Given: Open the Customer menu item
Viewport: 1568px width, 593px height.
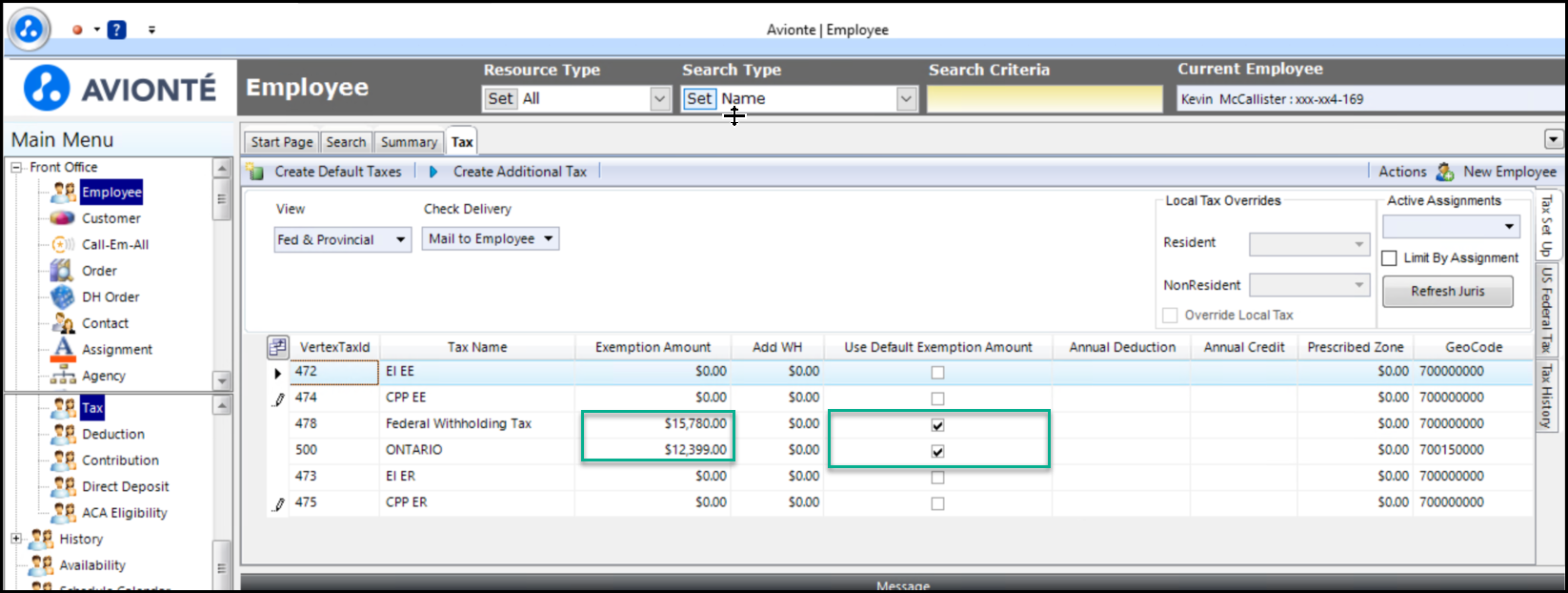Looking at the screenshot, I should (111, 218).
